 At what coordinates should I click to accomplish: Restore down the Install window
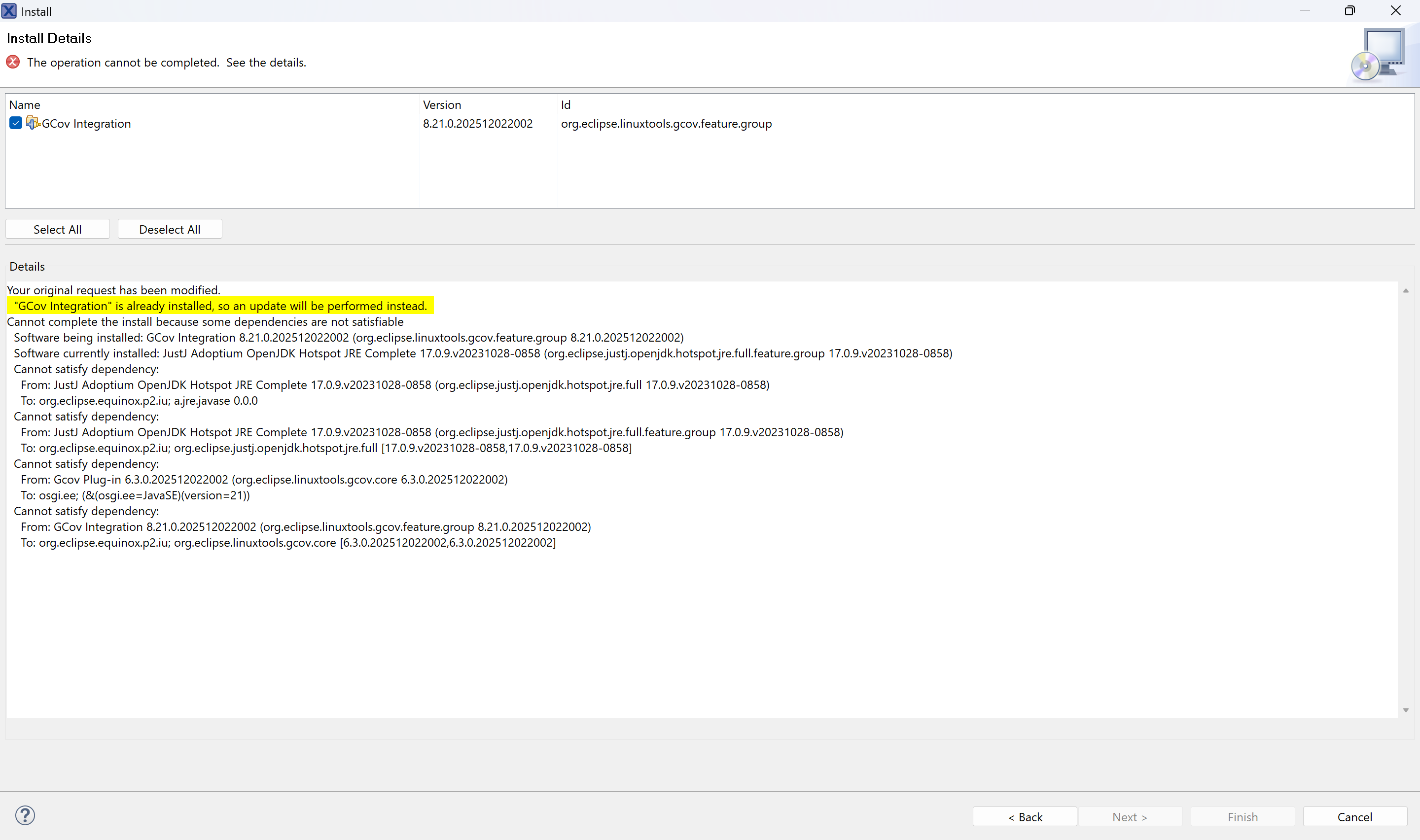click(1350, 11)
